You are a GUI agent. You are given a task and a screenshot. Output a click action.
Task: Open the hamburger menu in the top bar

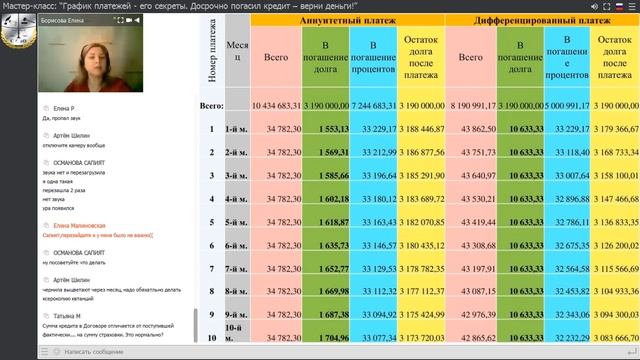click(x=632, y=7)
